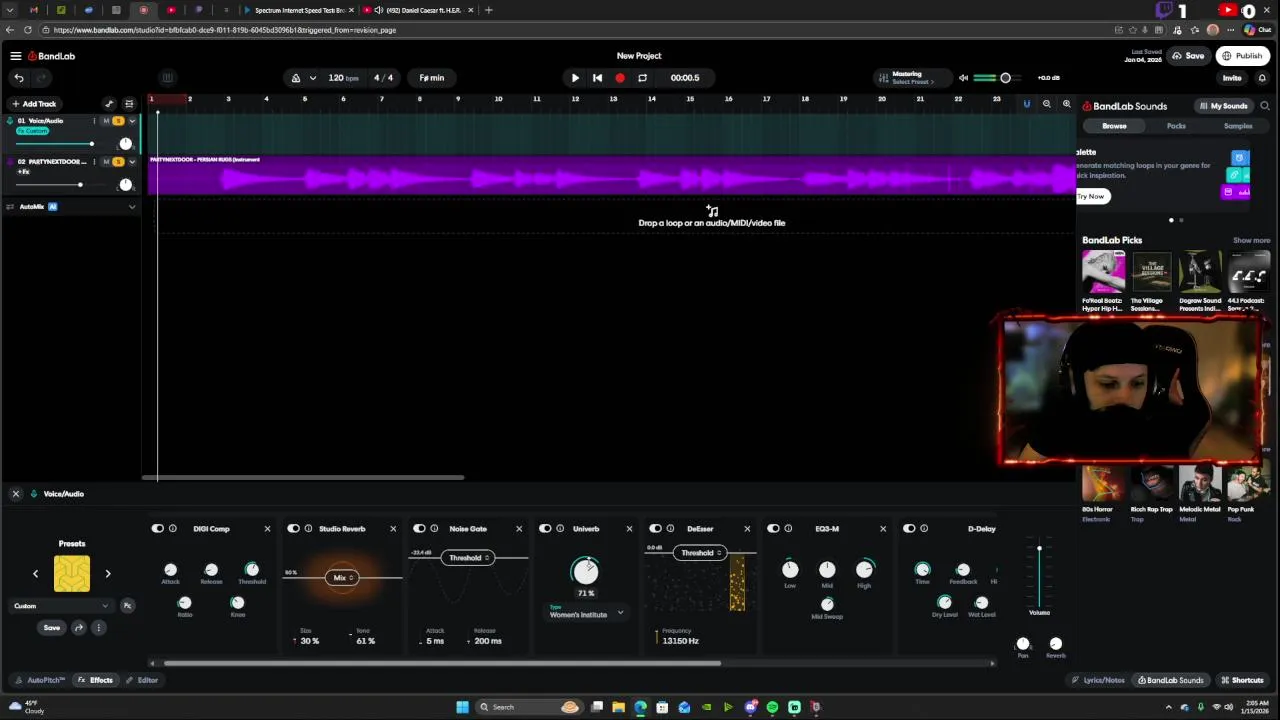The width and height of the screenshot is (1280, 720).
Task: Close the Voice/Audio effects panel
Action: [x=15, y=494]
